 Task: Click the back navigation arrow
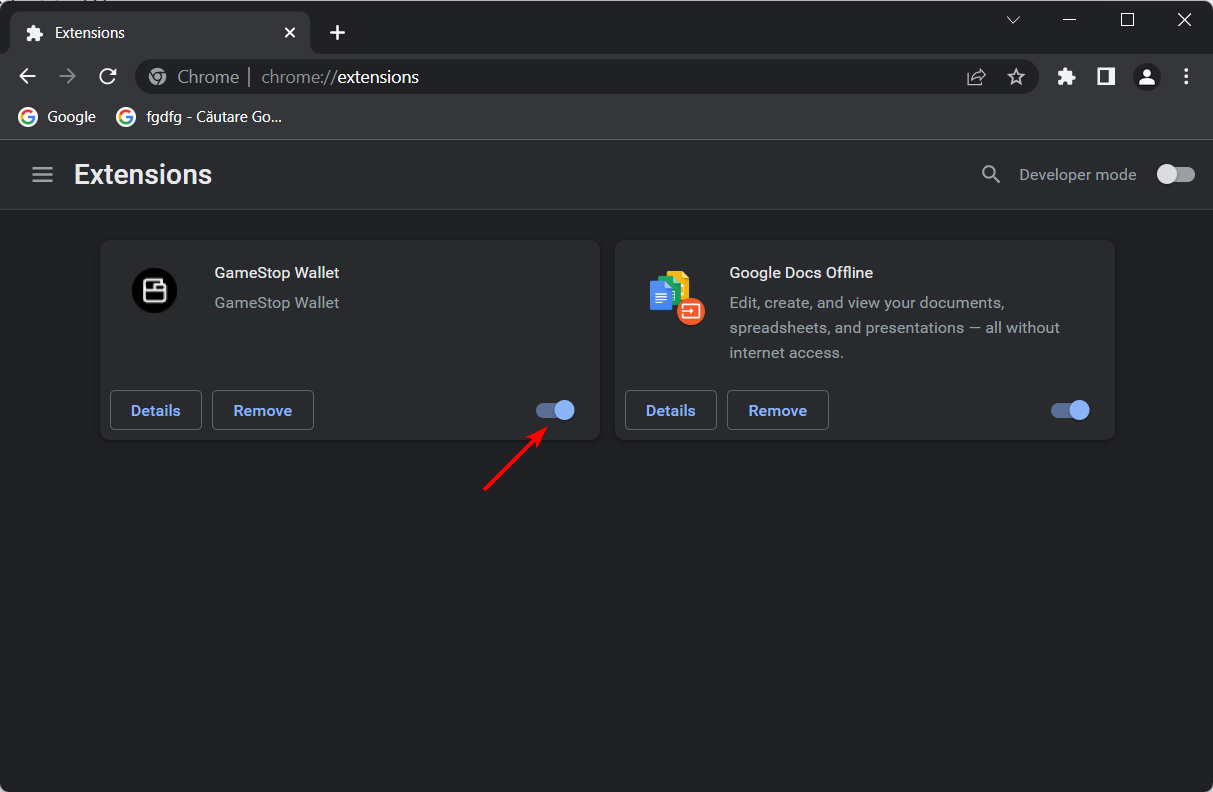coord(27,76)
